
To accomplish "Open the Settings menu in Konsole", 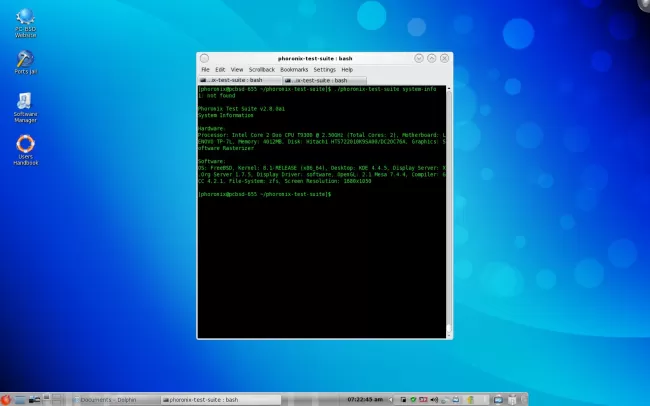I will point(324,70).
